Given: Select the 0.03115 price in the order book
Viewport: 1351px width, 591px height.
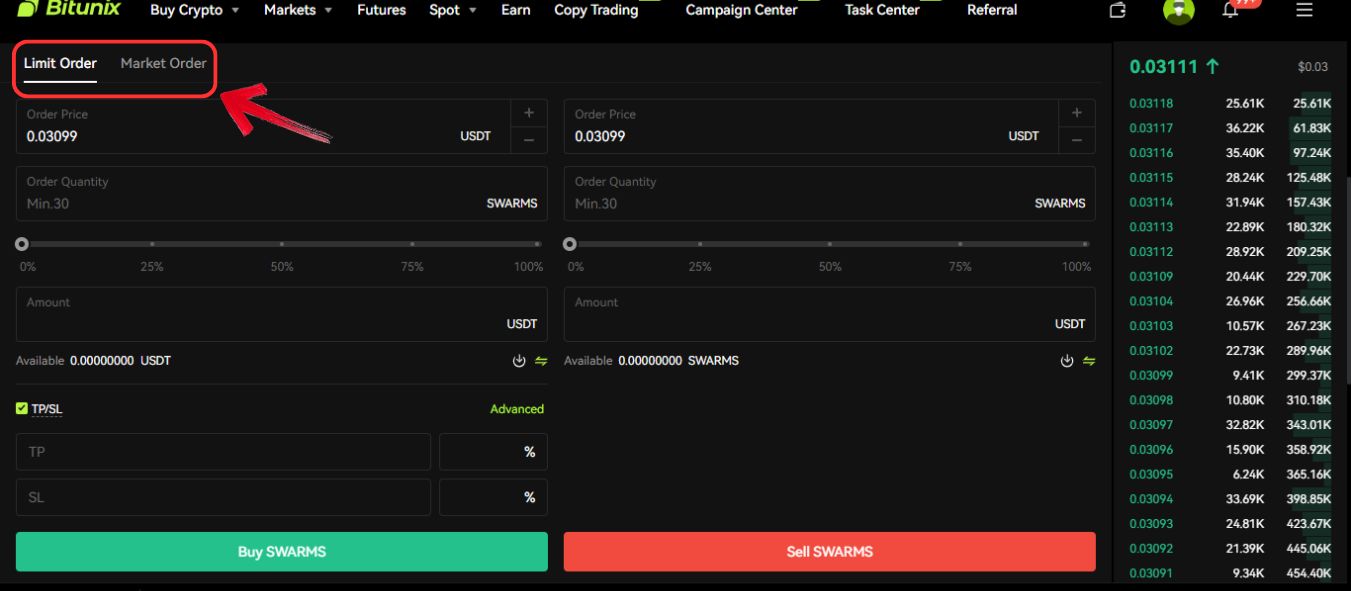Looking at the screenshot, I should click(1151, 177).
